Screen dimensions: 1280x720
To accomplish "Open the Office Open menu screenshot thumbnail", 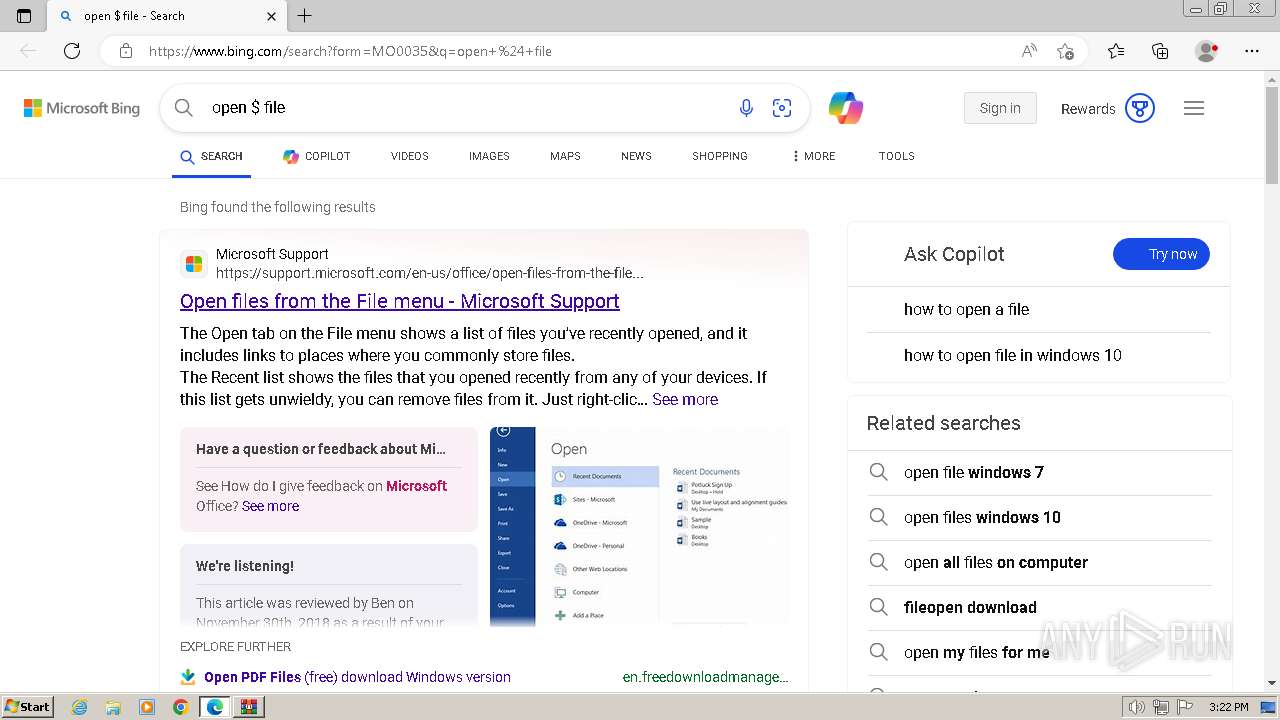I will [640, 527].
